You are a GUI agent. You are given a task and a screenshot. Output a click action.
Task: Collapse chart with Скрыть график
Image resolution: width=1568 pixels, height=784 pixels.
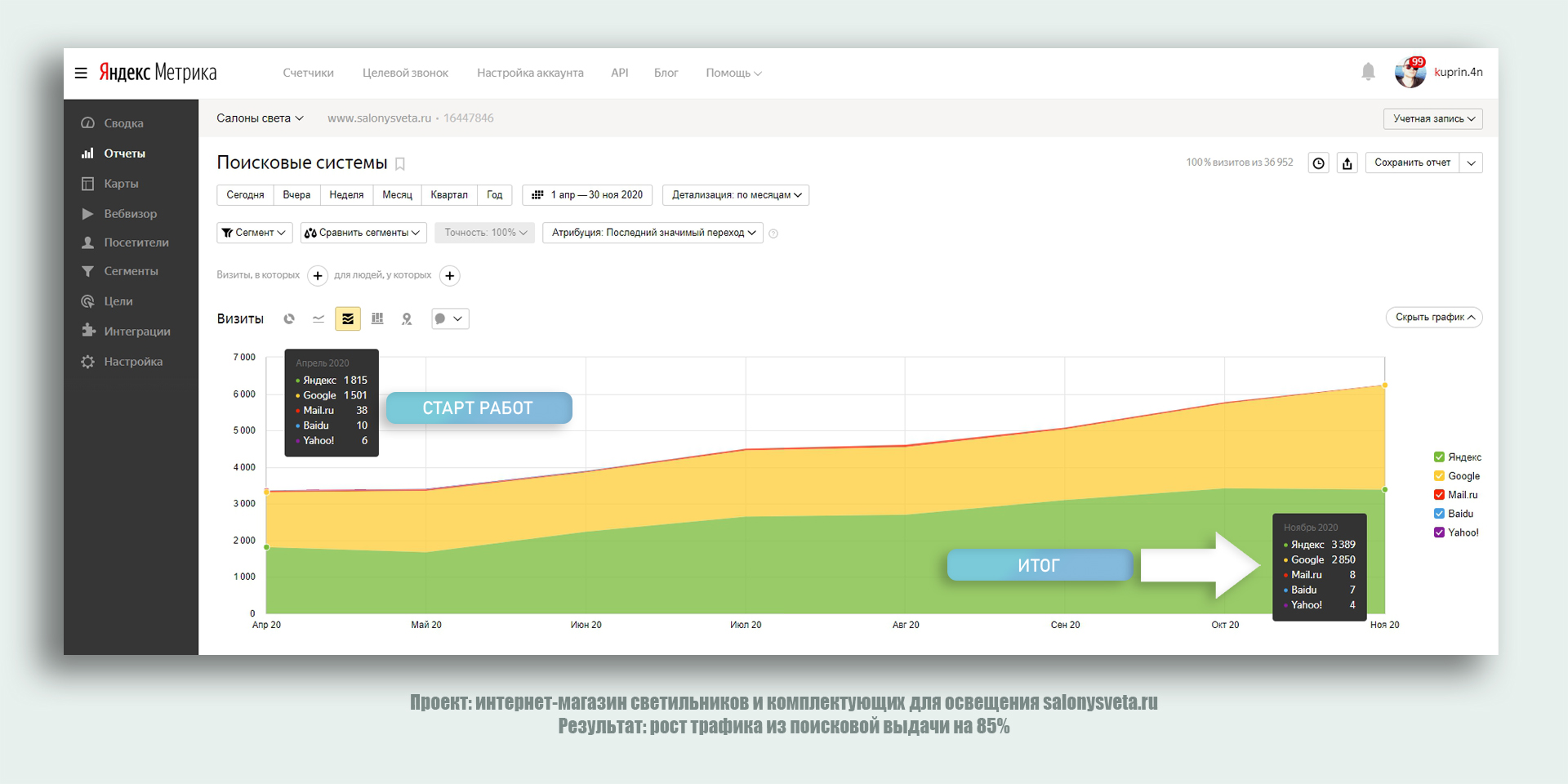[x=1433, y=317]
